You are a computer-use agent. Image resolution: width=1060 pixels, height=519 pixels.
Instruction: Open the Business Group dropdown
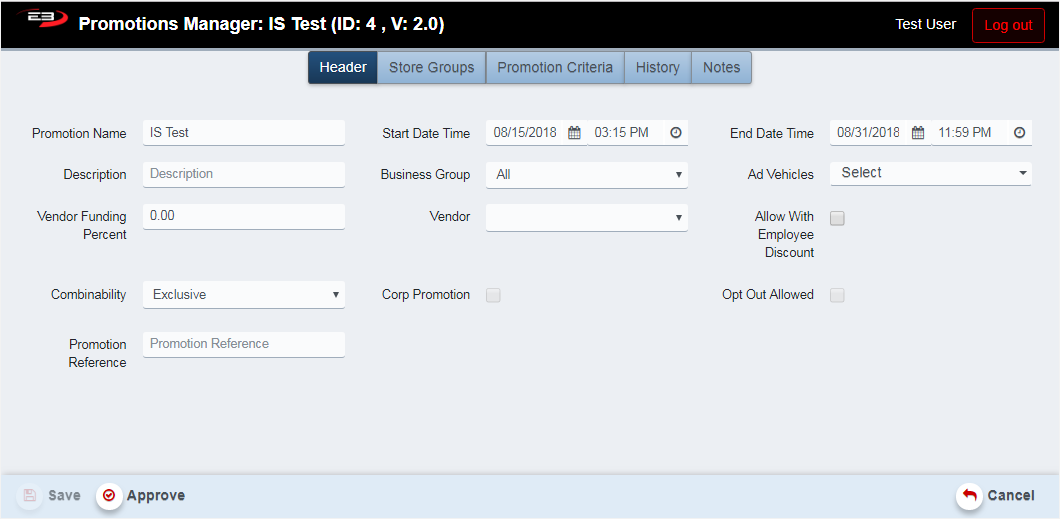coord(586,175)
